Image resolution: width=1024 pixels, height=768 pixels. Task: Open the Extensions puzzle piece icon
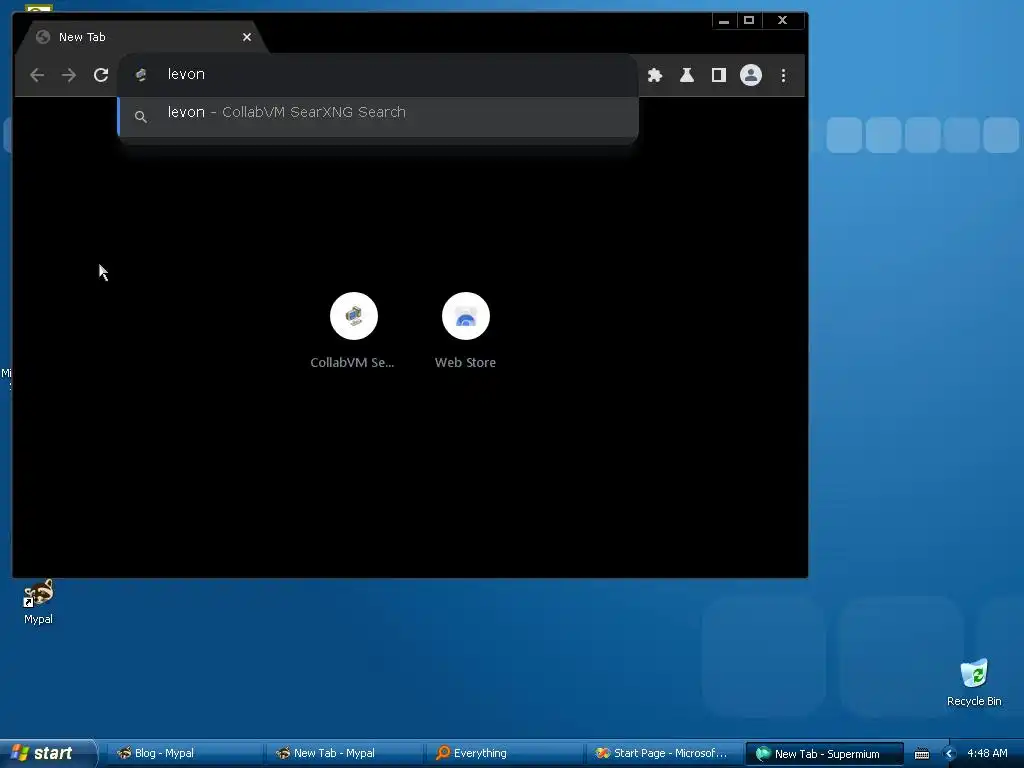(654, 75)
